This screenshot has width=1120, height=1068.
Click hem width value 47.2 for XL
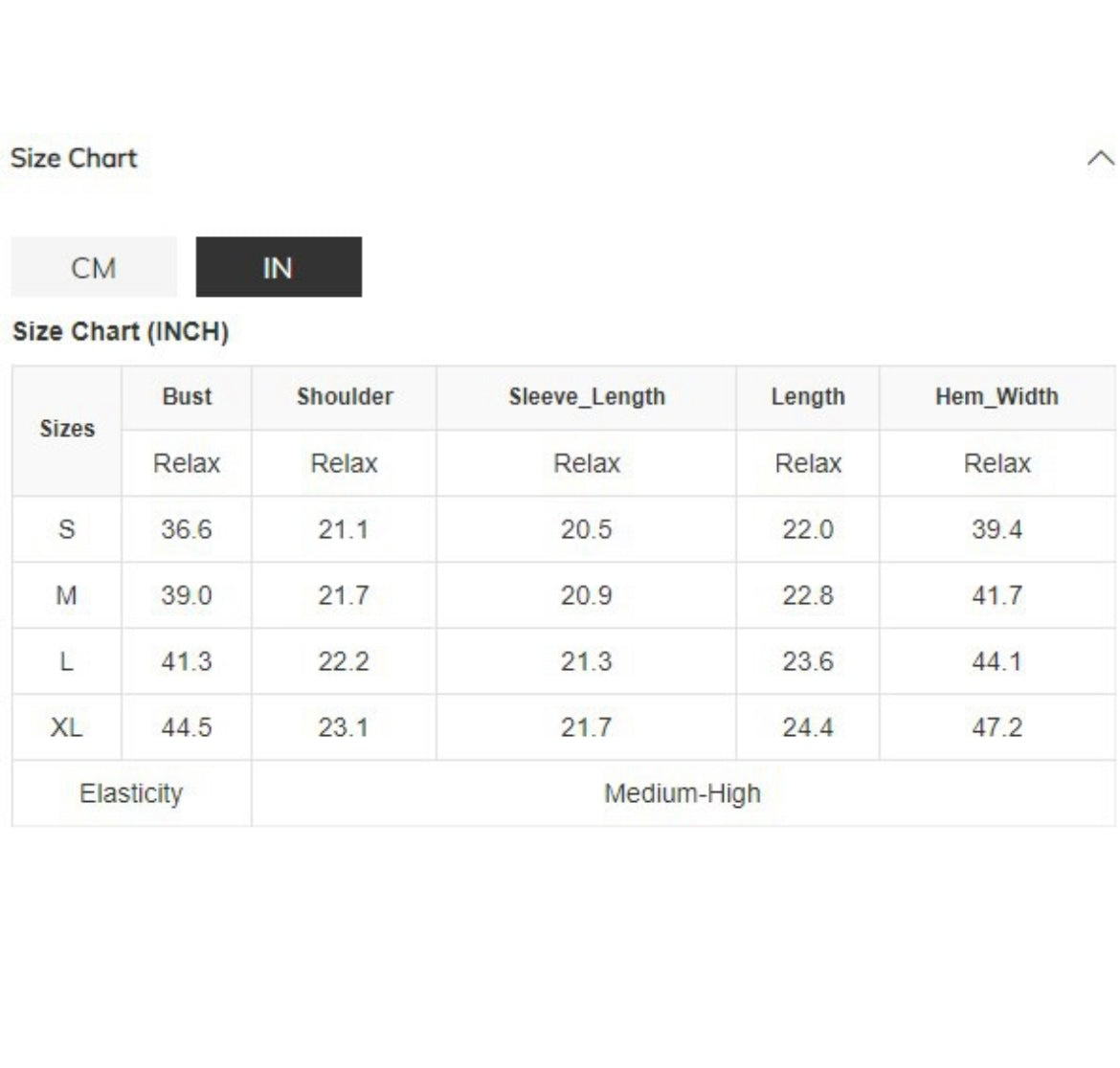point(997,727)
